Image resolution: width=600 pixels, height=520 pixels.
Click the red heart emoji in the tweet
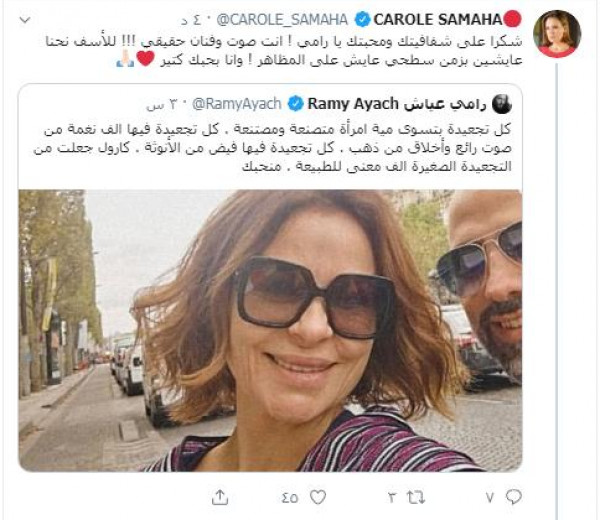coord(146,59)
